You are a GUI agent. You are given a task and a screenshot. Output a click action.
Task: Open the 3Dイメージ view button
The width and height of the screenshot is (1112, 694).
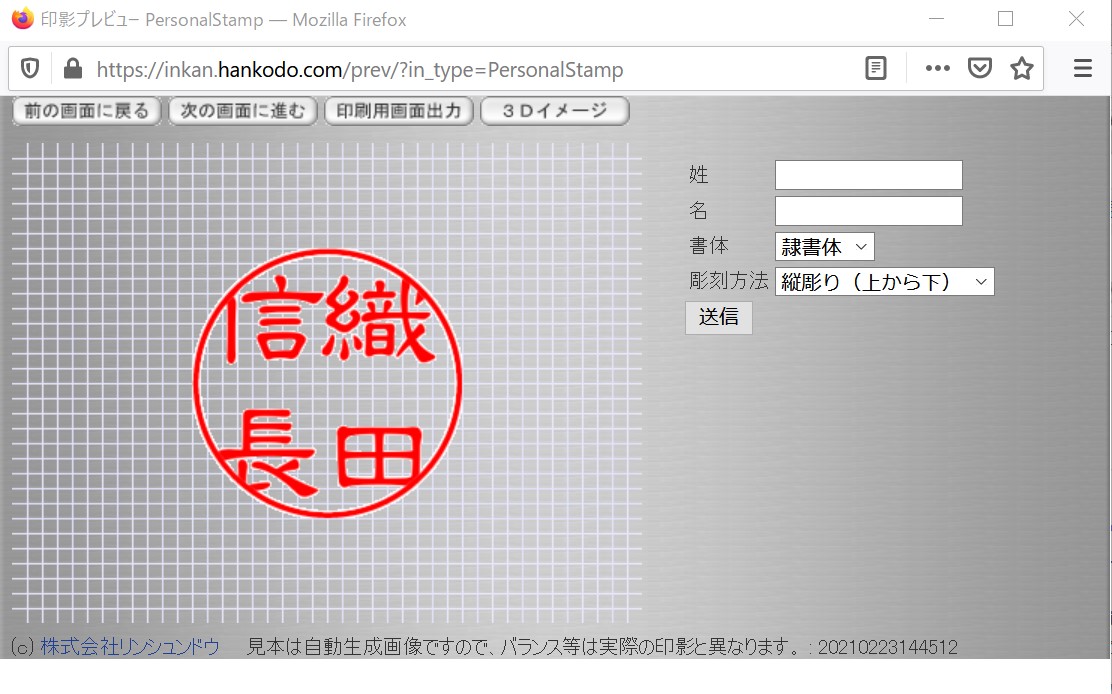coord(555,111)
